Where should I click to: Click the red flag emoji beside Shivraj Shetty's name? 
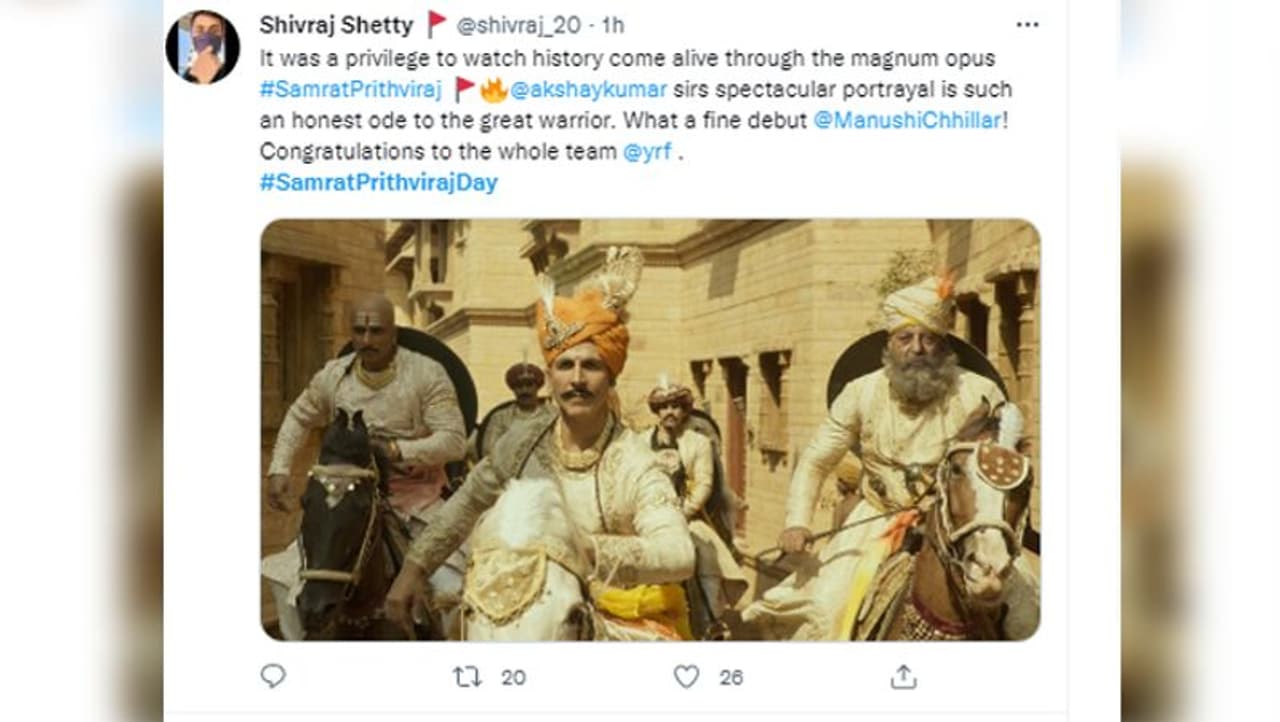pyautogui.click(x=437, y=24)
